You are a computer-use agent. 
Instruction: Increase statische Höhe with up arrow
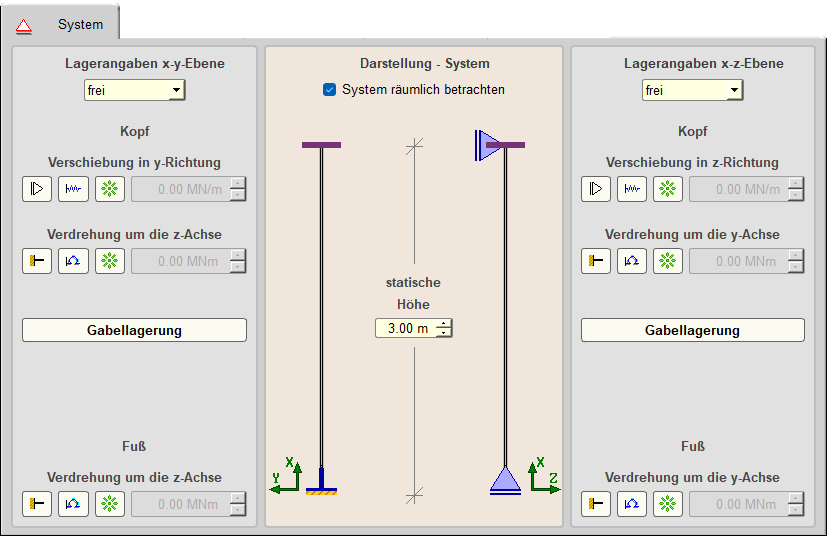coord(445,324)
